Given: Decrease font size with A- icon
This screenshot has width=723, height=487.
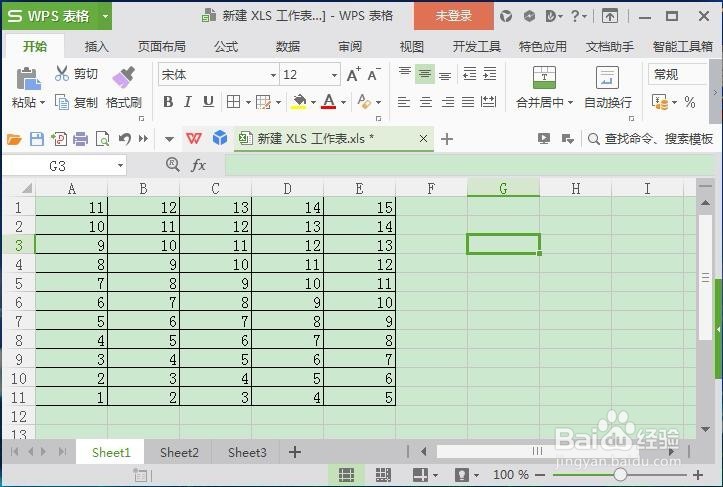Looking at the screenshot, I should pos(373,74).
